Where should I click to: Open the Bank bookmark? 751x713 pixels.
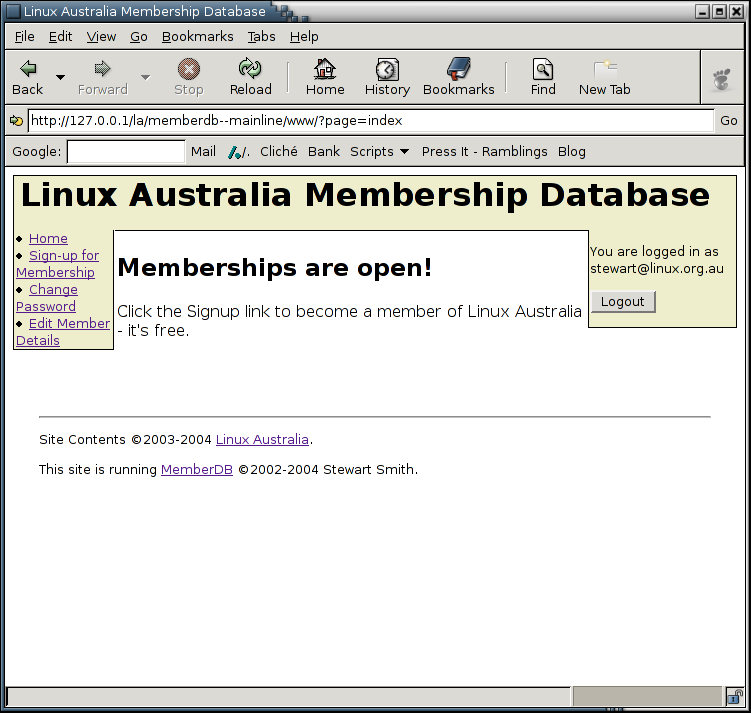324,152
